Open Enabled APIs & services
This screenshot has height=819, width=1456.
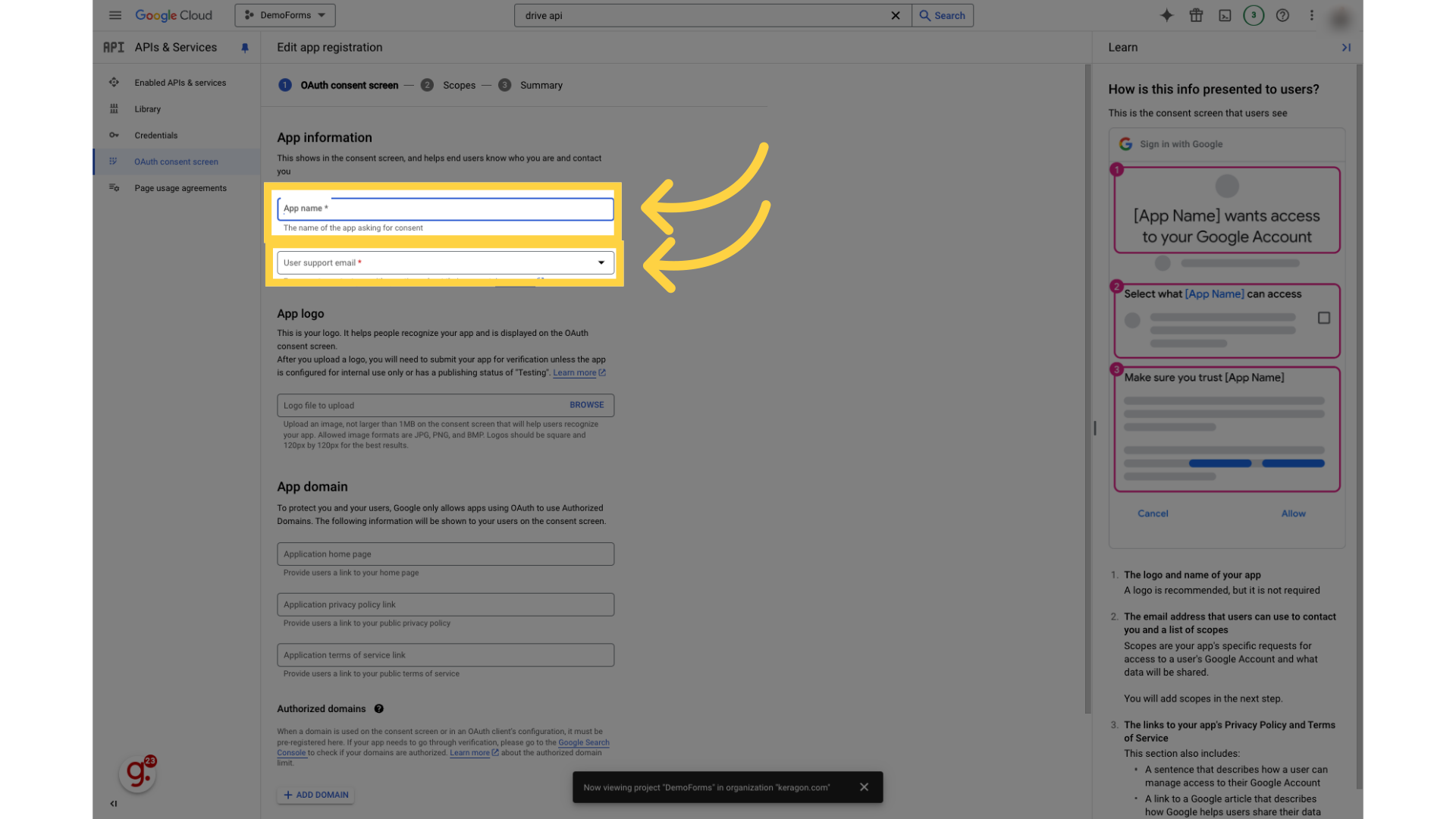point(180,83)
